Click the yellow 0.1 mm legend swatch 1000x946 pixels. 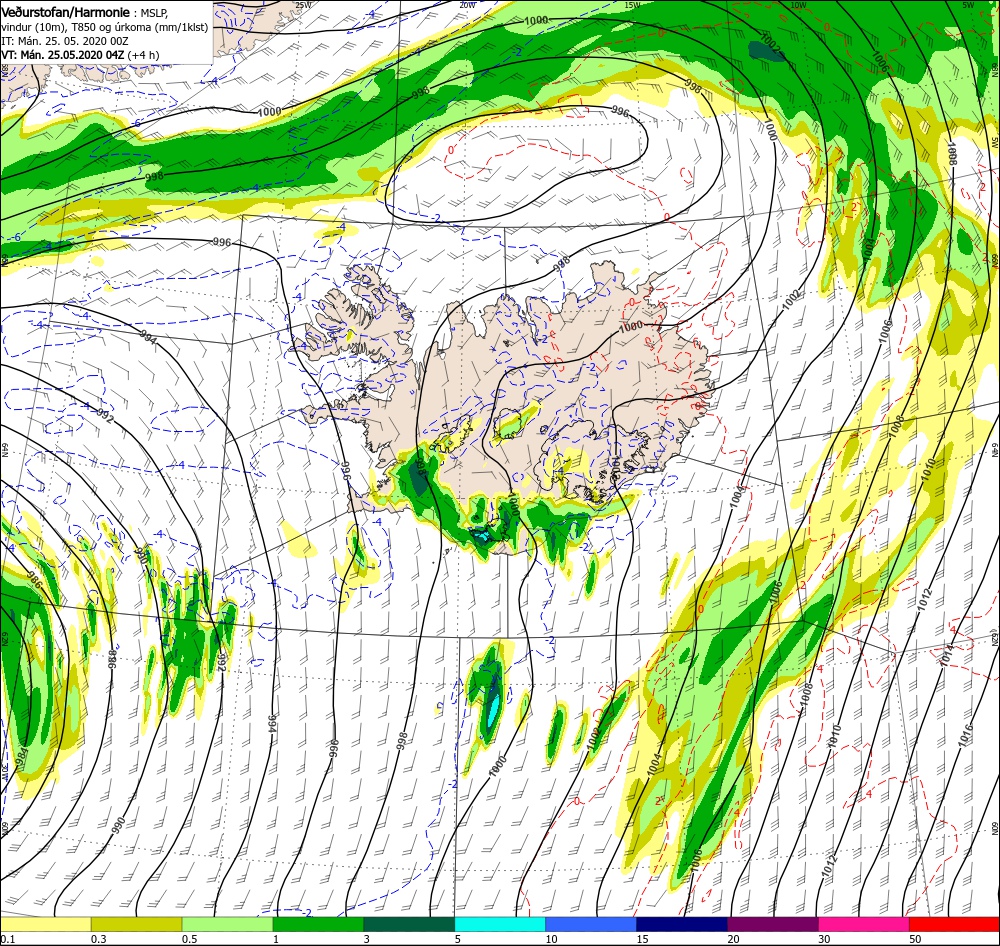click(45, 924)
